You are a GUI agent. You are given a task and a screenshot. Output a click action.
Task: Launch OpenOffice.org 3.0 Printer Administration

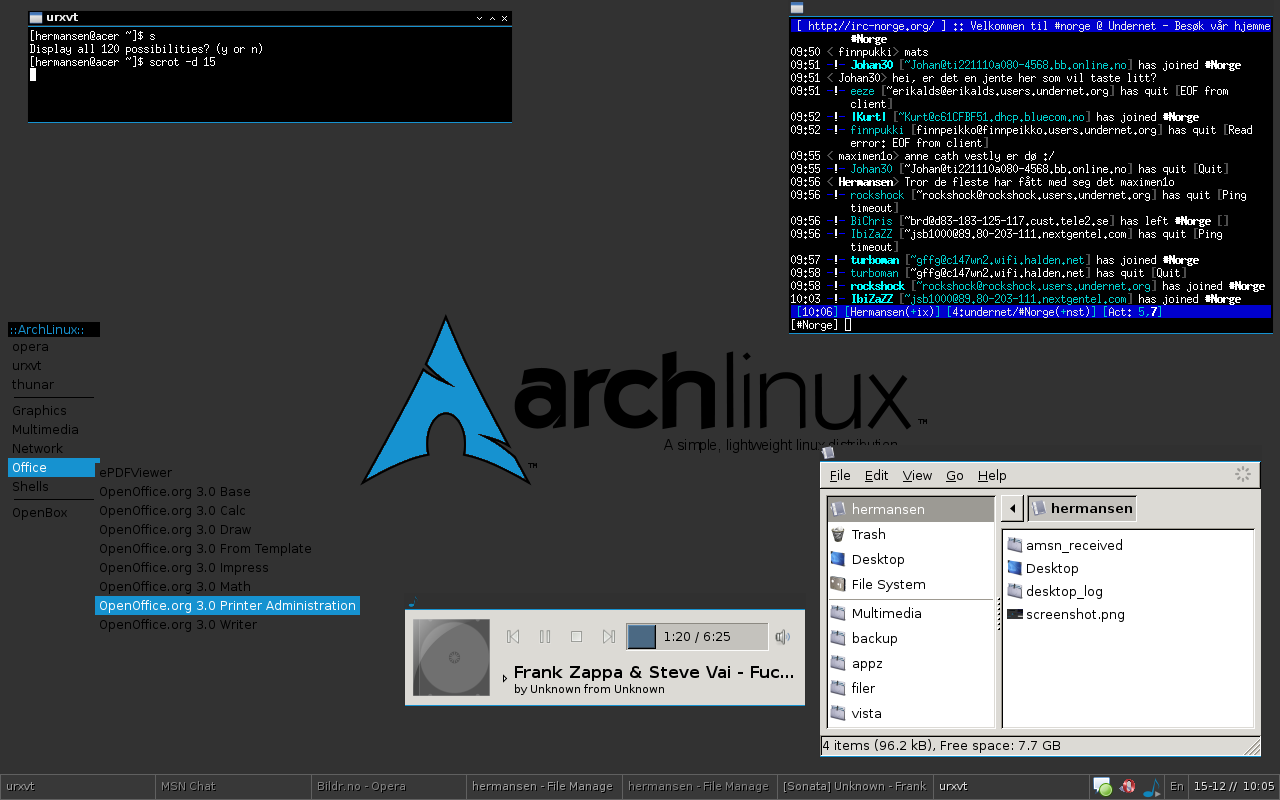click(x=227, y=606)
